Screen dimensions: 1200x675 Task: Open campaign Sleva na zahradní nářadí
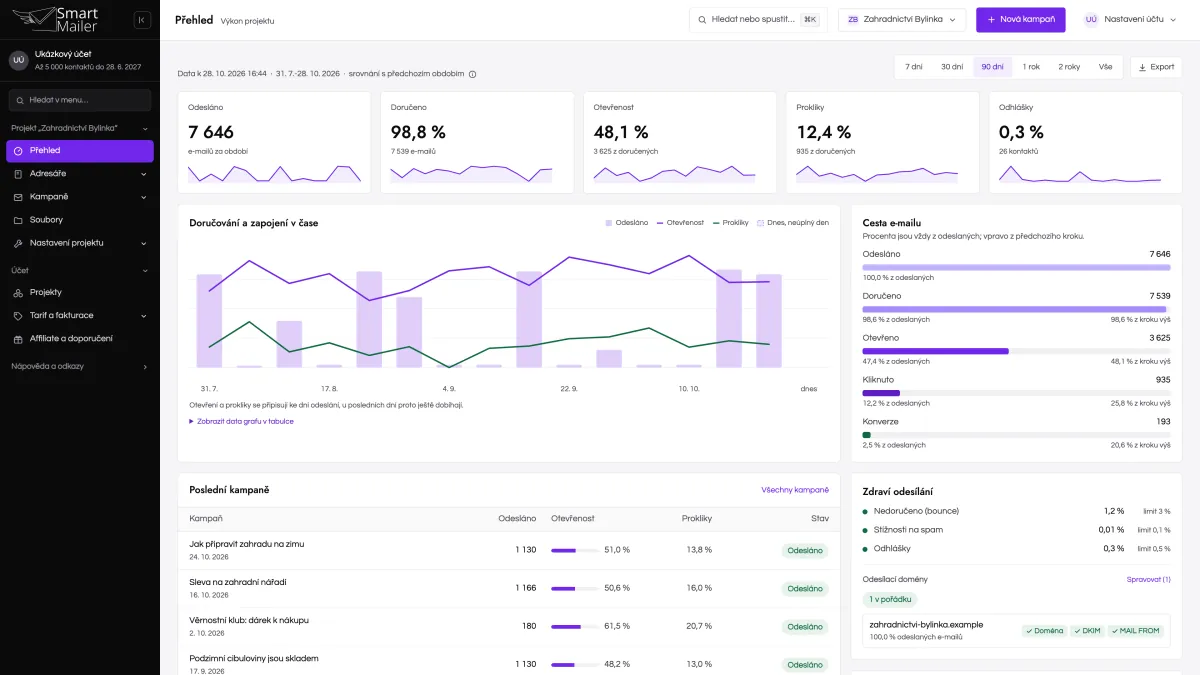click(x=238, y=582)
